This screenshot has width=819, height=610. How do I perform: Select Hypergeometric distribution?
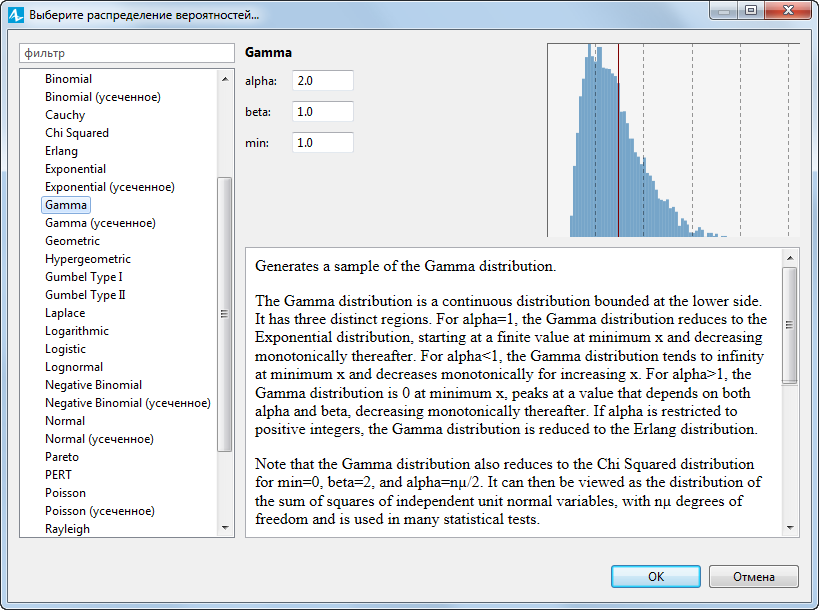pyautogui.click(x=88, y=259)
